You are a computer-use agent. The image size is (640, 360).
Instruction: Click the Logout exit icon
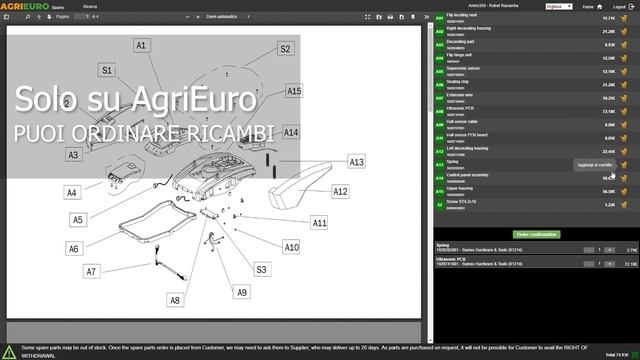click(631, 7)
